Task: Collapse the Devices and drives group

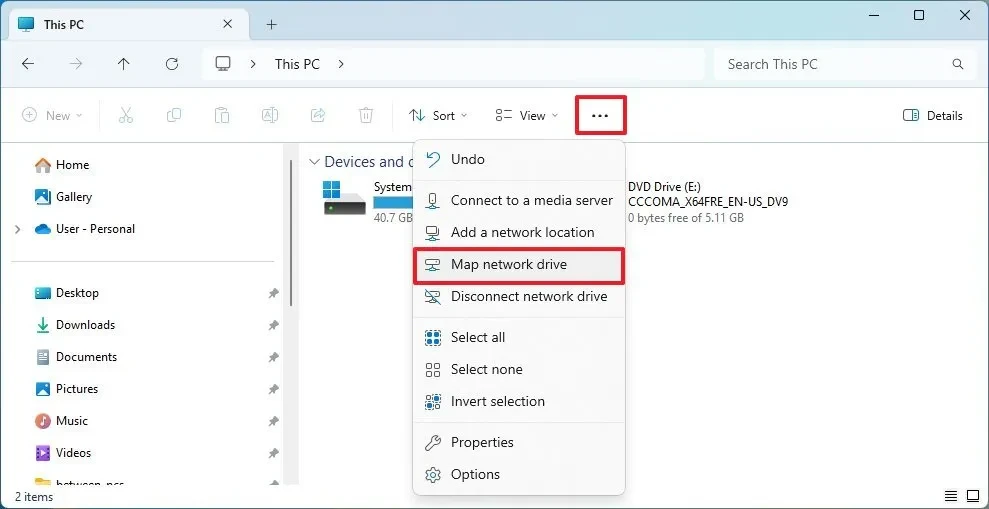Action: click(315, 162)
